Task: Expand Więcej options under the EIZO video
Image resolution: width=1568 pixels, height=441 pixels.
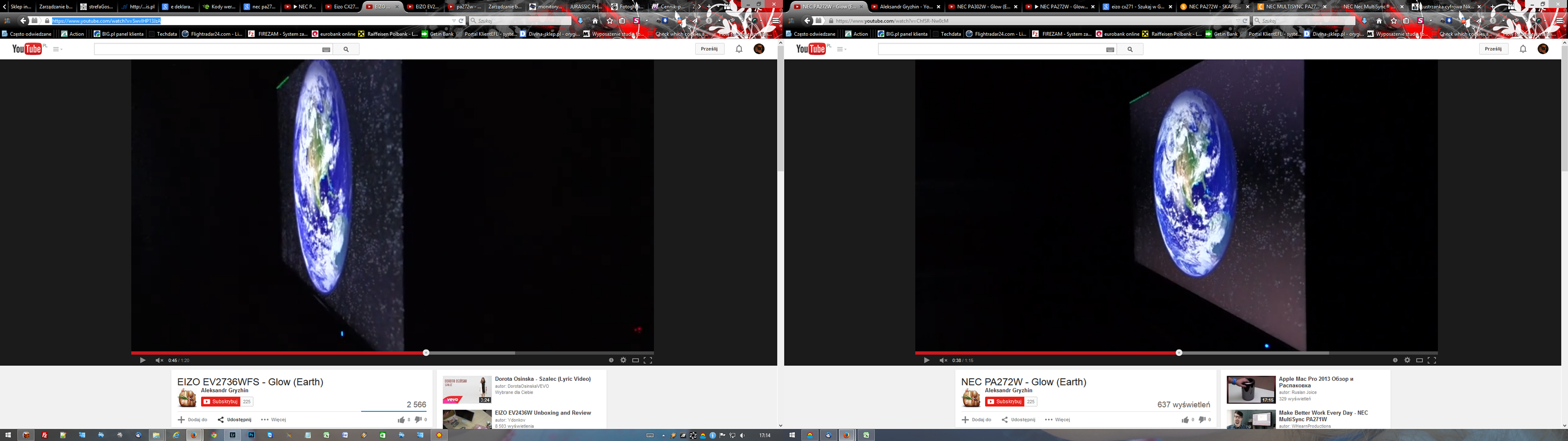Action: tap(273, 420)
